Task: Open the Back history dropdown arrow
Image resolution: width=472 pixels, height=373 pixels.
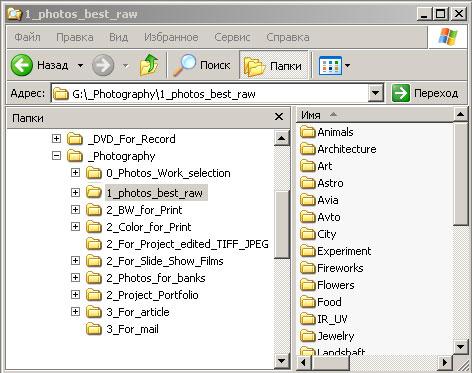Action: 80,65
